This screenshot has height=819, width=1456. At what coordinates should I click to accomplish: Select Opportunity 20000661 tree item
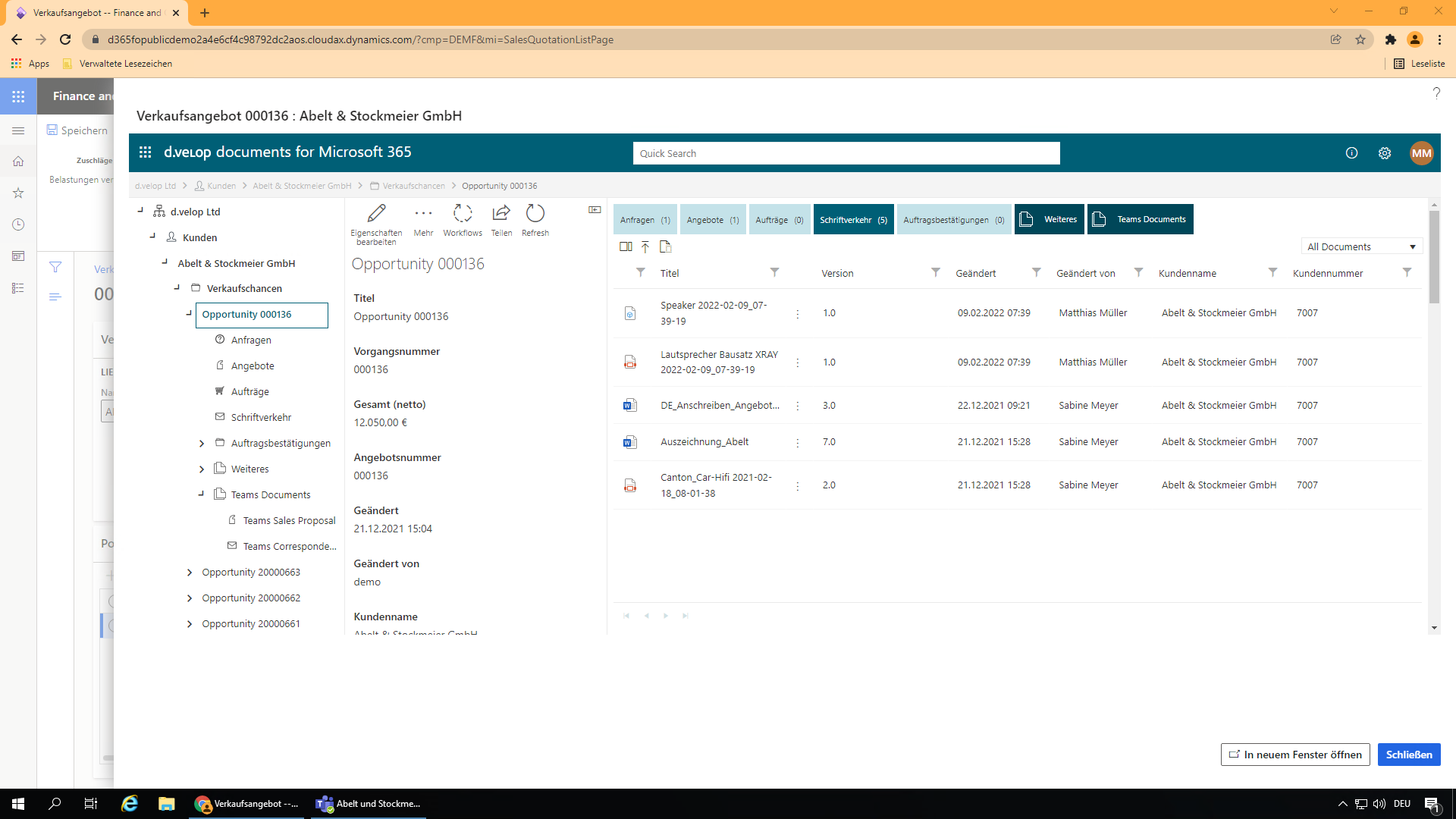point(251,624)
